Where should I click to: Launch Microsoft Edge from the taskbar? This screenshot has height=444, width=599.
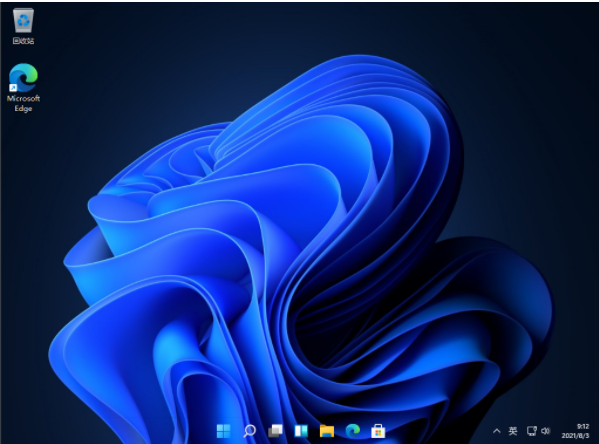pos(353,431)
